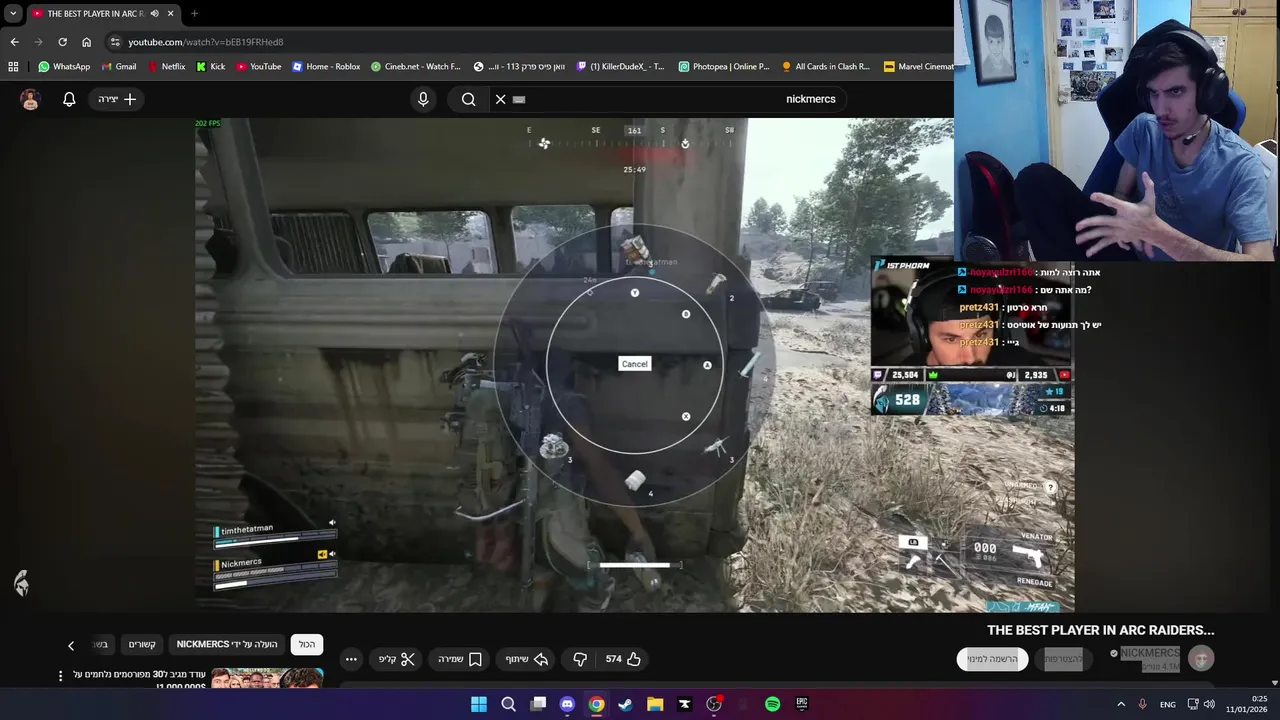Viewport: 1280px width, 720px height.
Task: Switch to Chrome in the taskbar
Action: 596,704
